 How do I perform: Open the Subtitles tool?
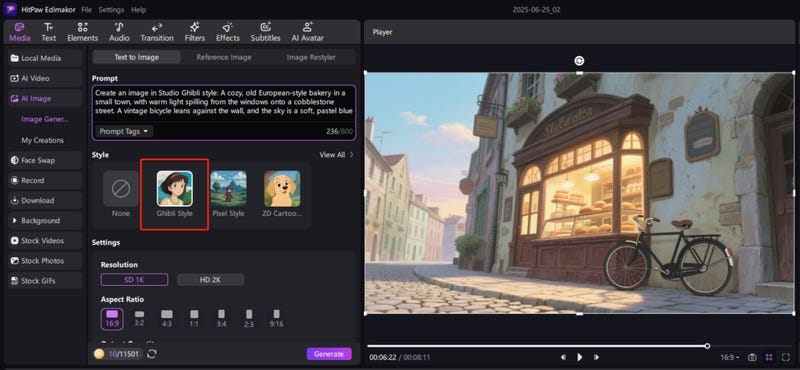coord(265,32)
